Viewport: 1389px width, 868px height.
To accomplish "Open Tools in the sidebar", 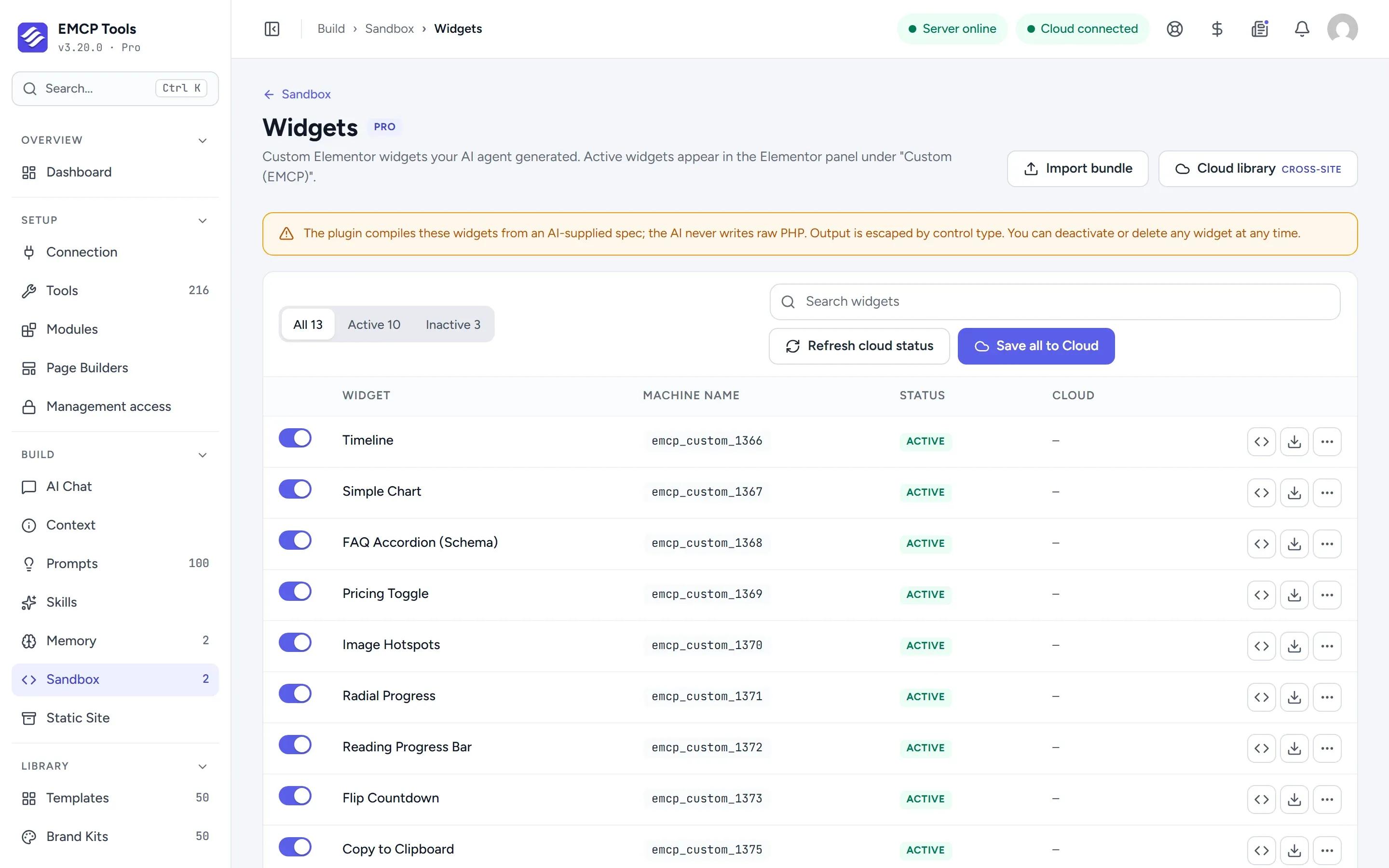I will (x=115, y=290).
